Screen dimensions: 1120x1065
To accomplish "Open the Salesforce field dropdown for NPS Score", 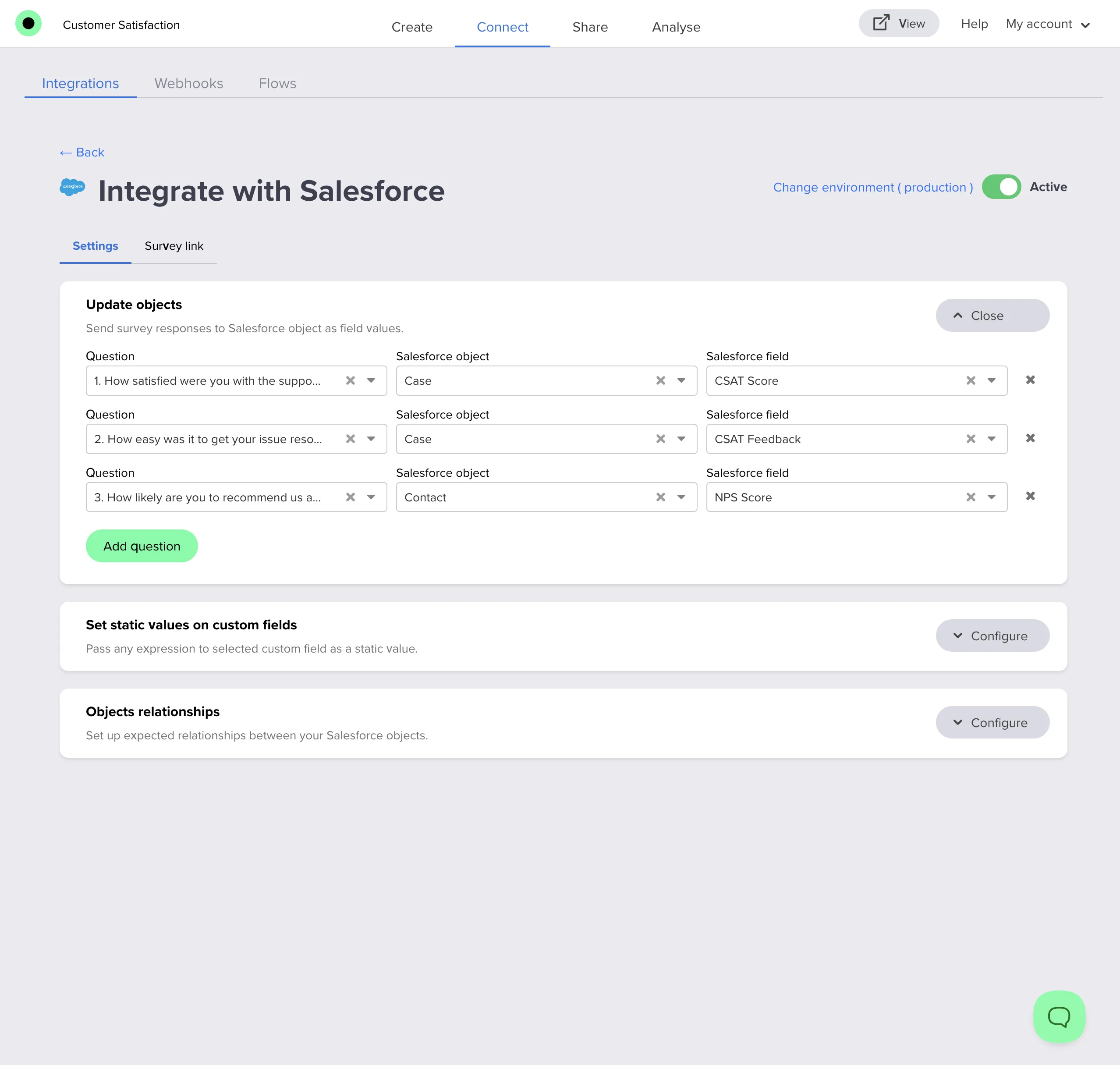I will (992, 497).
